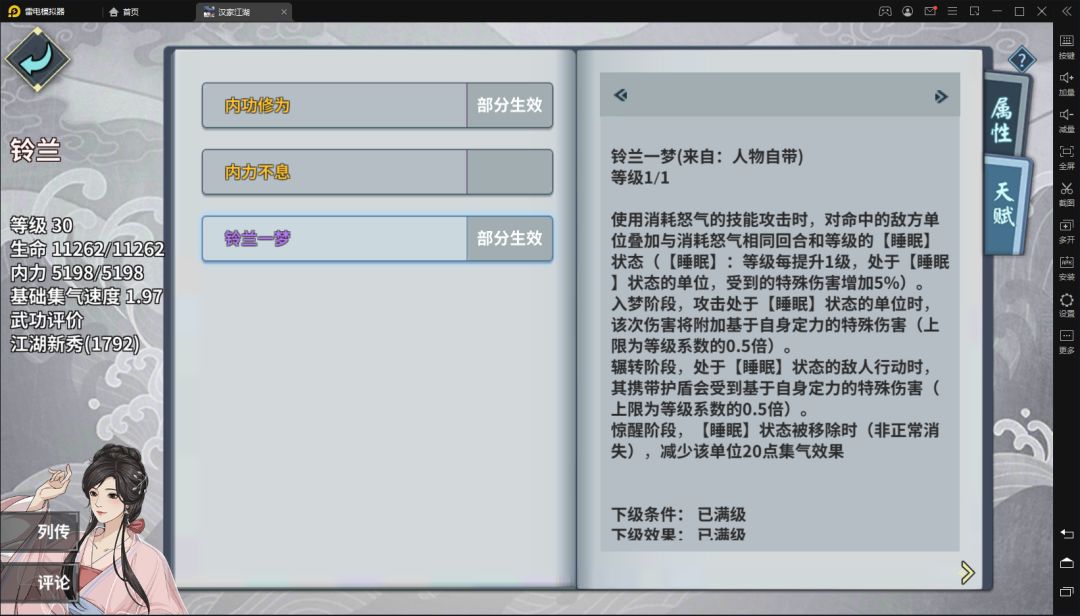
Task: Open the mail message icon in title bar
Action: tap(930, 11)
